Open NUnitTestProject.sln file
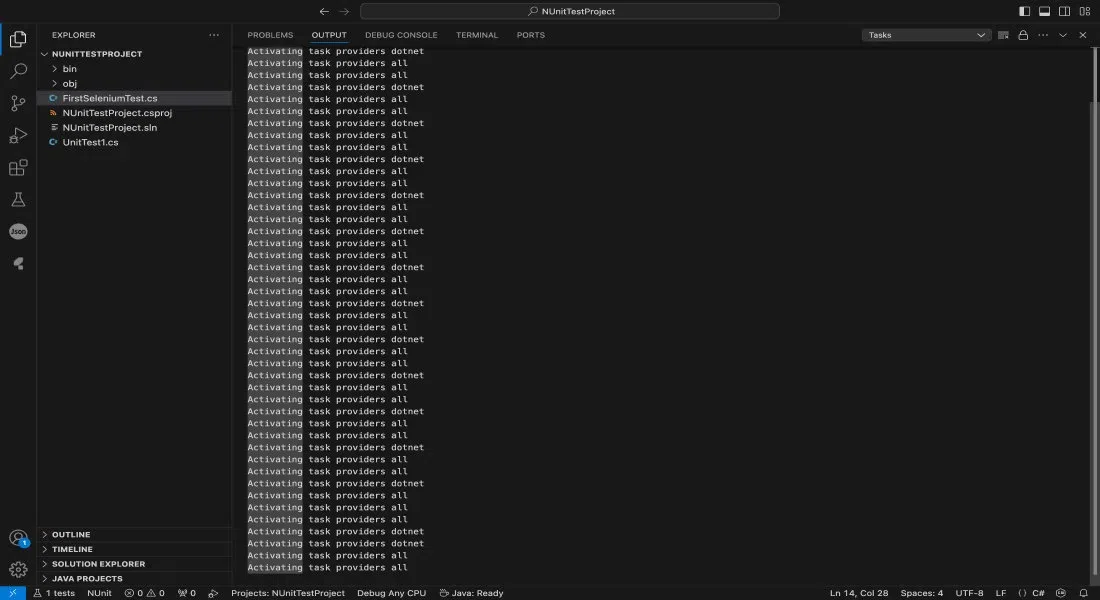This screenshot has width=1100, height=600. (134, 128)
